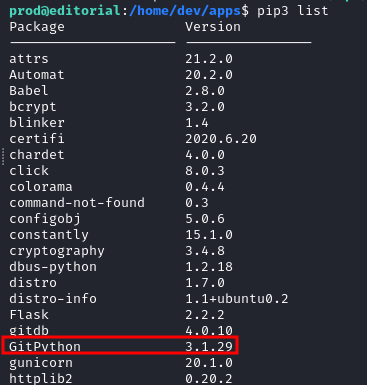Click the cryptography package entry

[x=57, y=251]
